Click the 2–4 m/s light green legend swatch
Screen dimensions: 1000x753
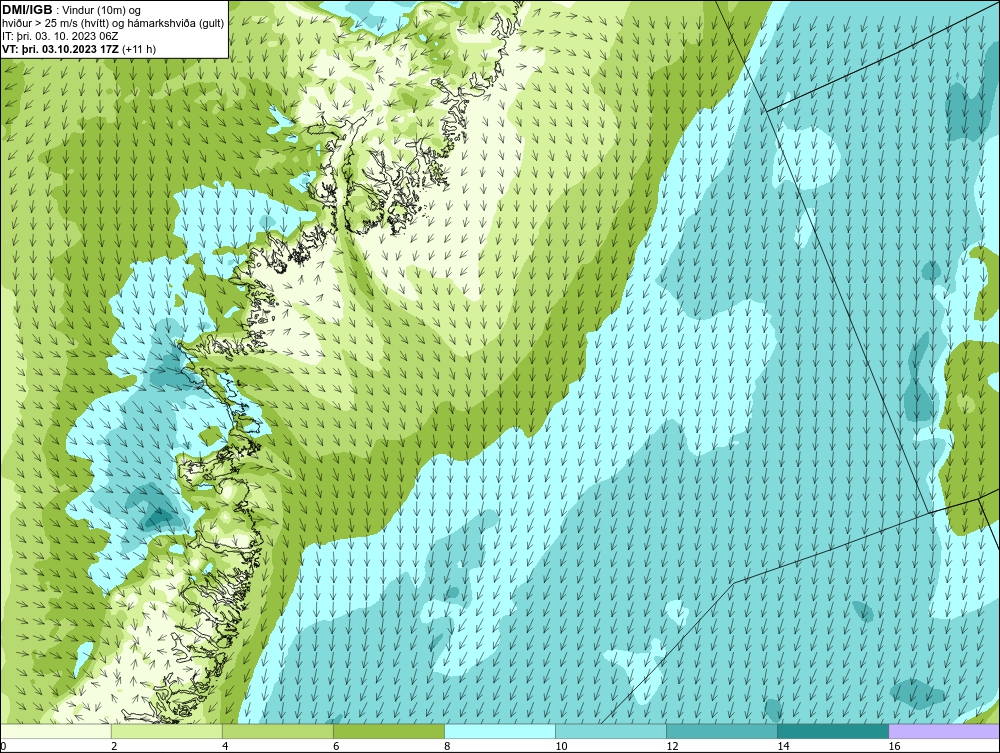click(x=166, y=731)
